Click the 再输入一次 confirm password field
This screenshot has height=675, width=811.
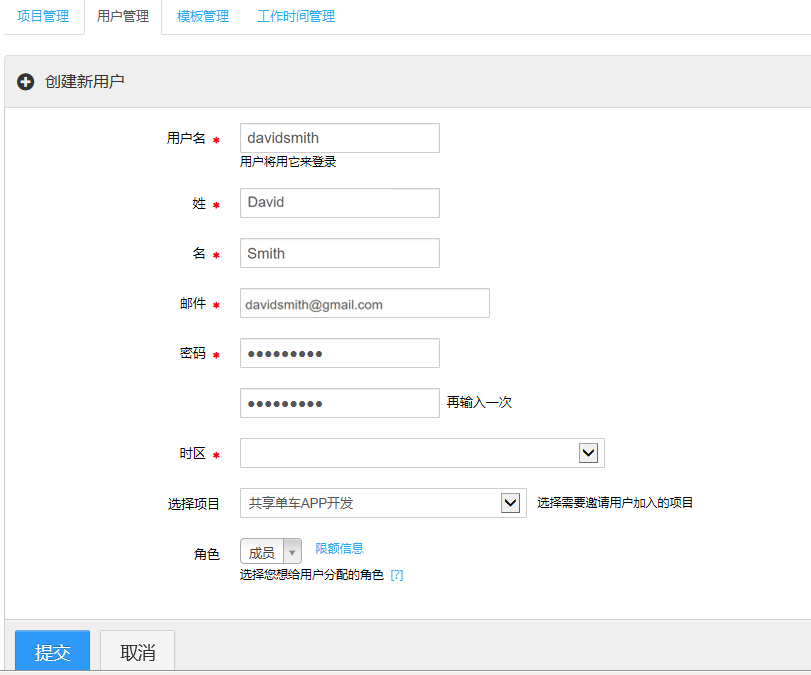click(x=339, y=403)
